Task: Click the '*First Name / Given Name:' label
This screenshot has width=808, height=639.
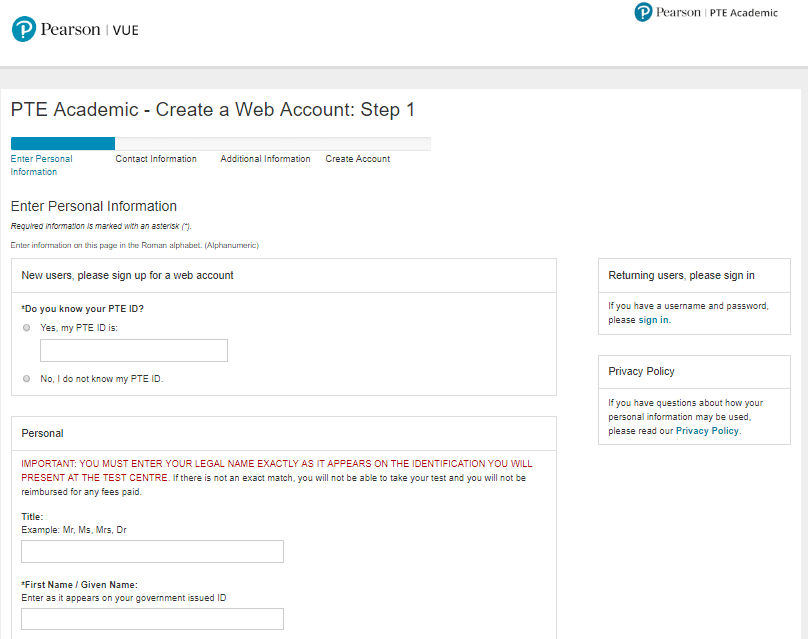Action: coord(79,585)
